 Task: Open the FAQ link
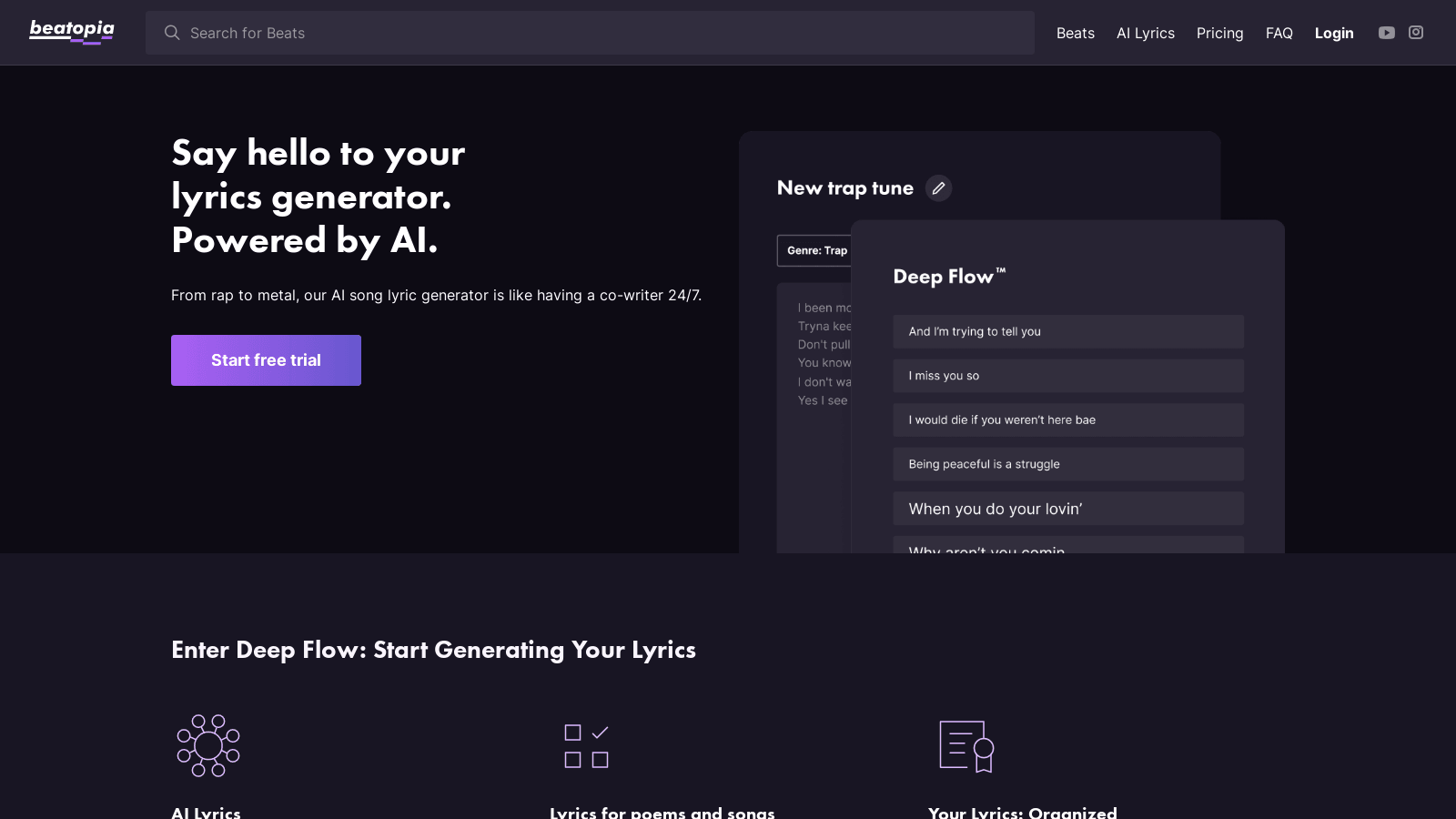[x=1279, y=33]
